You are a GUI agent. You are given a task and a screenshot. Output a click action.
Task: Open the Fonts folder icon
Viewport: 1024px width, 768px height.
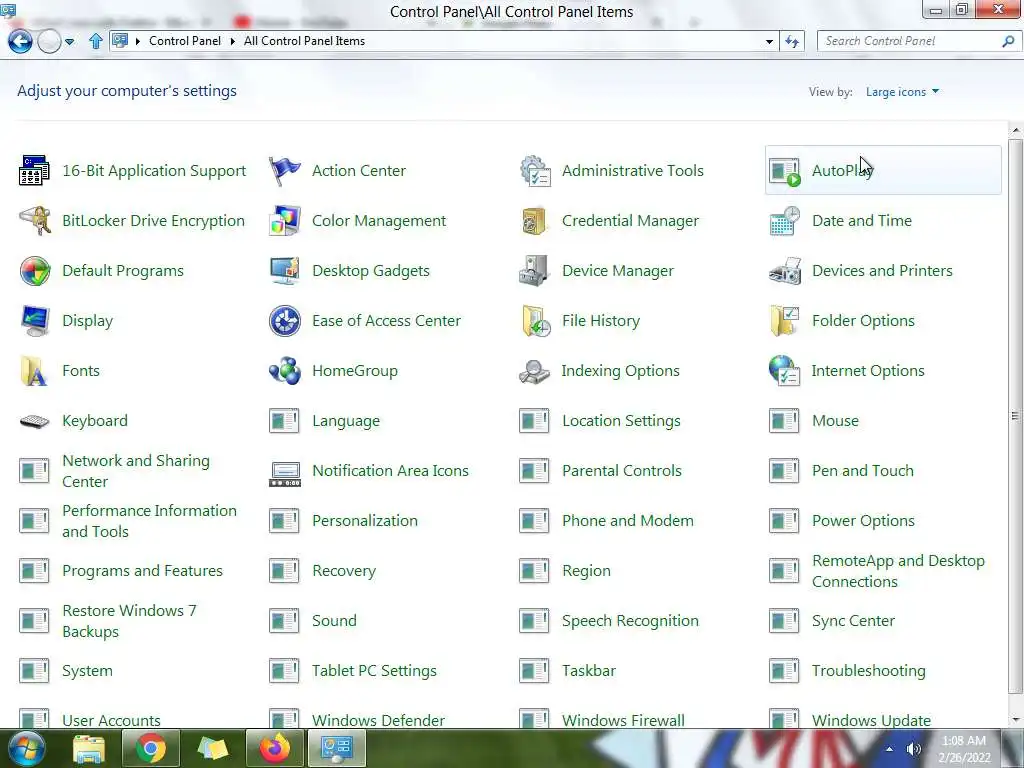[33, 371]
